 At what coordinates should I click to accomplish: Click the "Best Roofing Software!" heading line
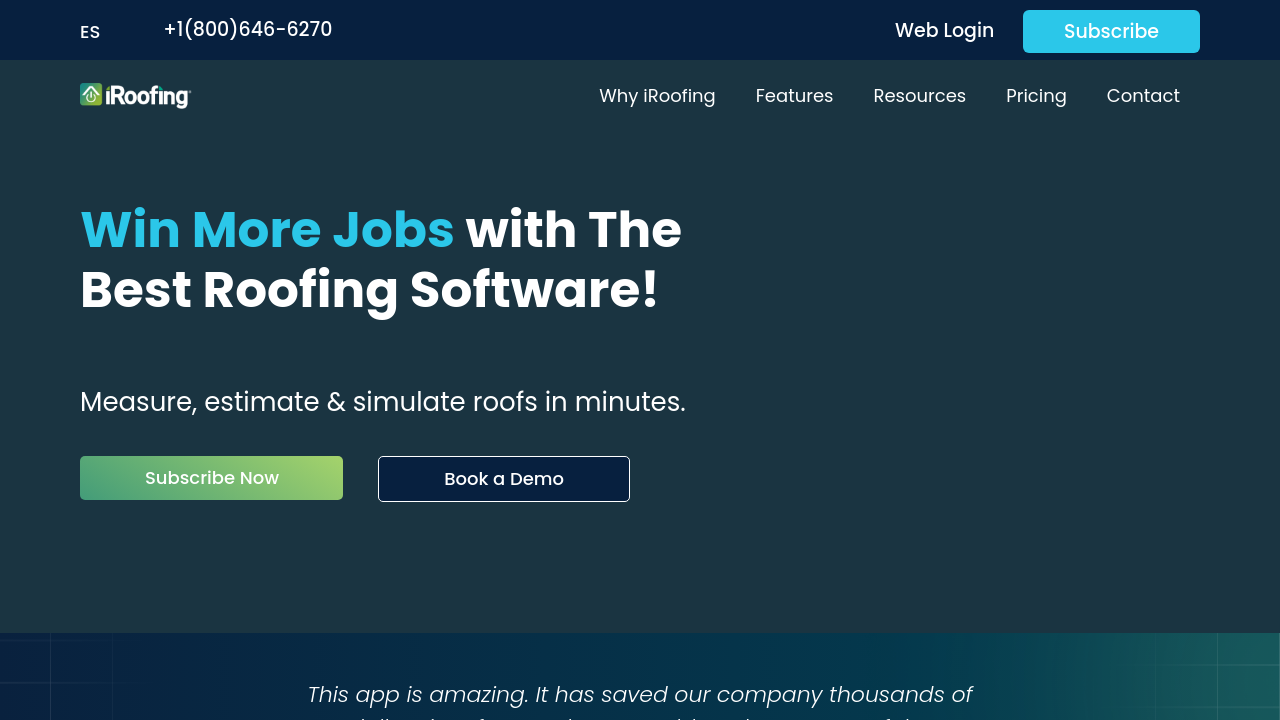click(369, 290)
